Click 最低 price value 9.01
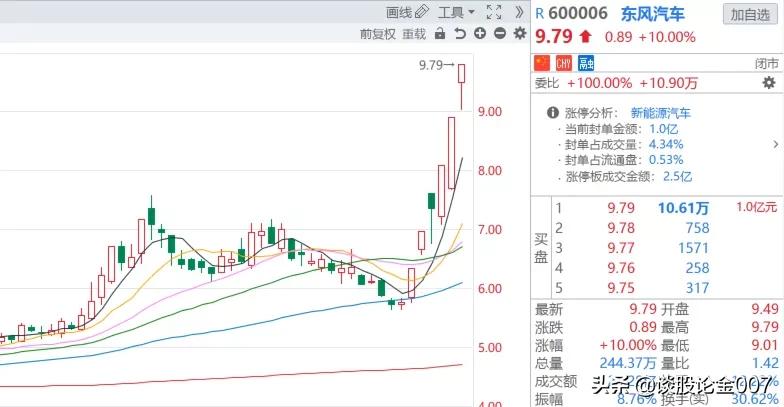Viewport: 784px width, 407px height. (765, 345)
